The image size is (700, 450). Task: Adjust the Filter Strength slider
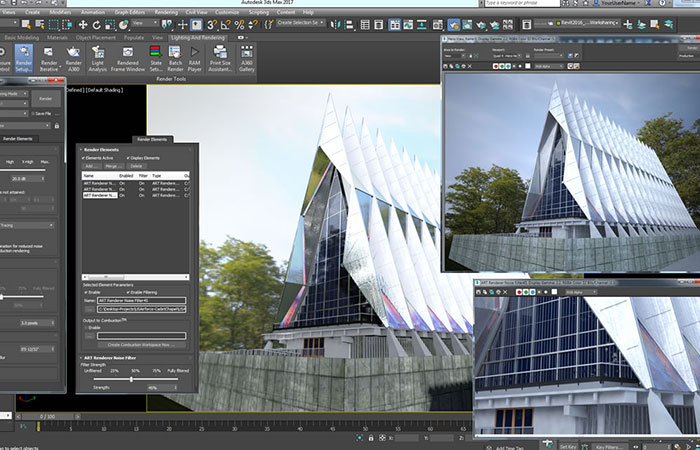[x=131, y=378]
